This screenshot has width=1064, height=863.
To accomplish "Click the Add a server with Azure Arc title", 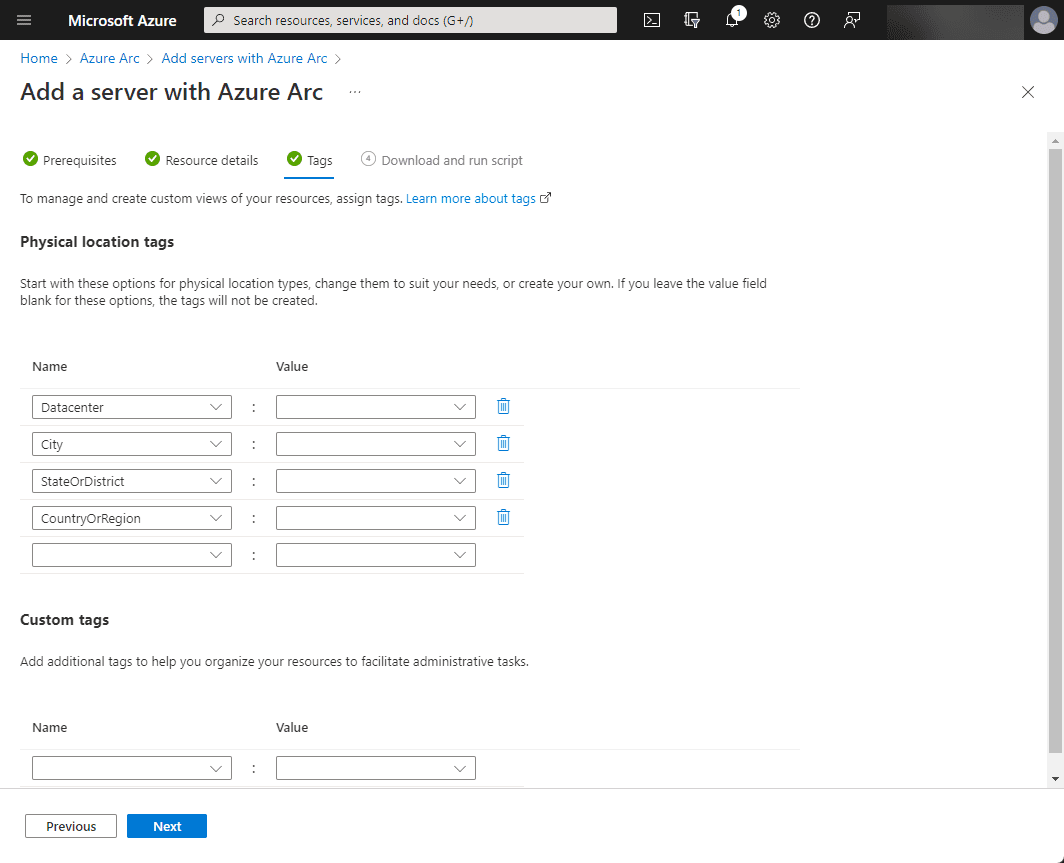I will (172, 92).
